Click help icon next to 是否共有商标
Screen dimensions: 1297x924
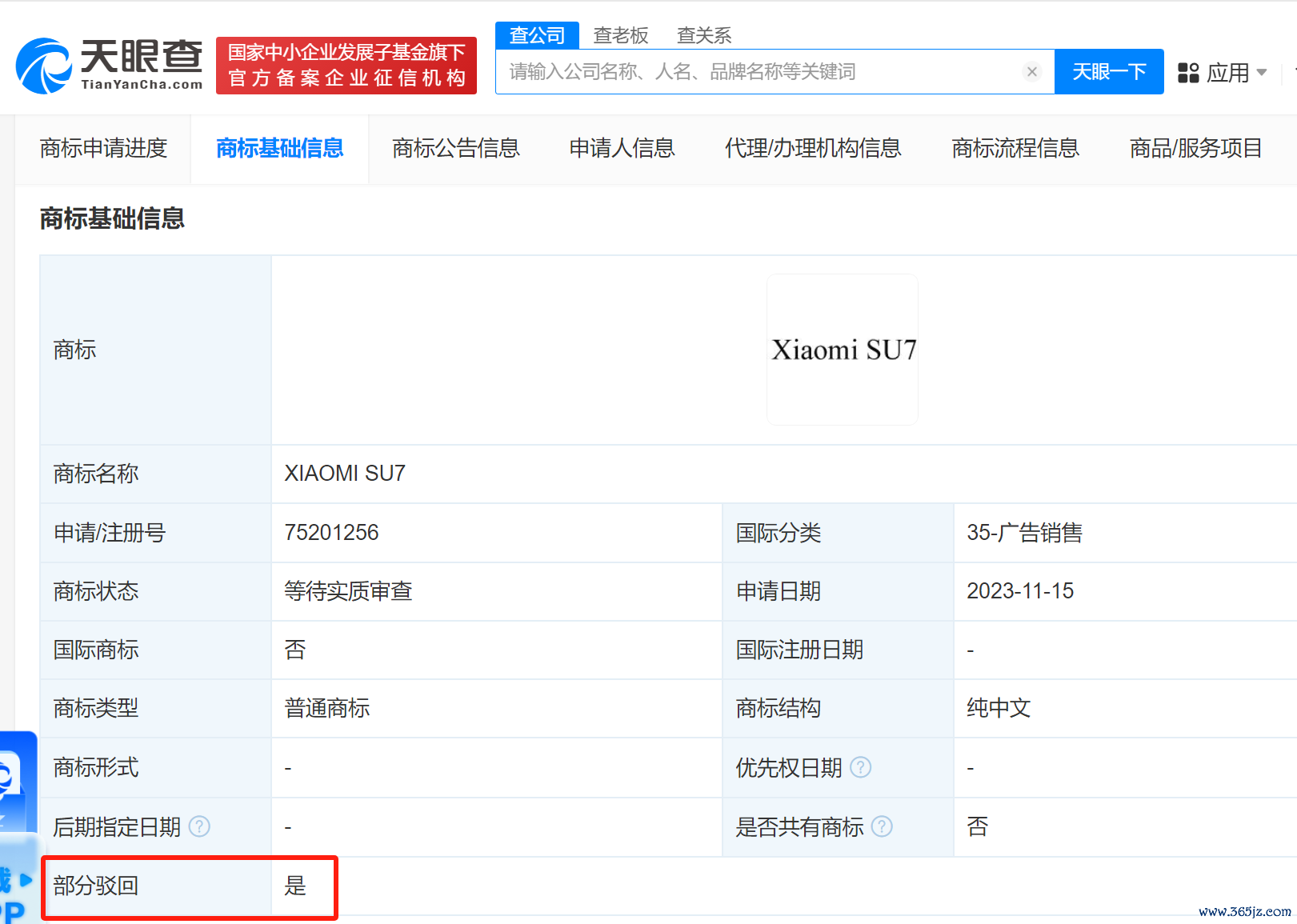[x=882, y=826]
